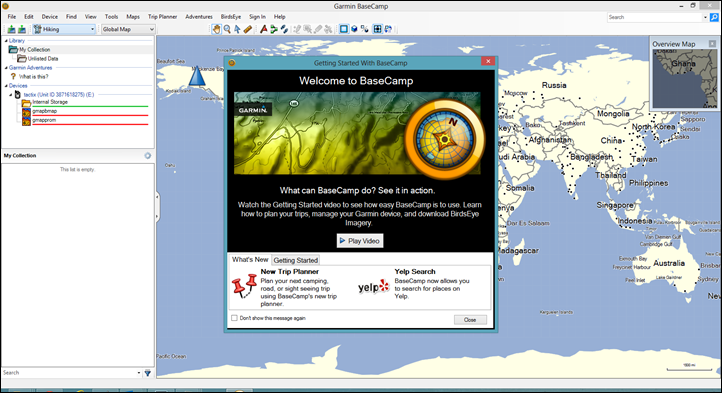Toggle the 3D map view icon
722x393 pixels.
pyautogui.click(x=354, y=29)
